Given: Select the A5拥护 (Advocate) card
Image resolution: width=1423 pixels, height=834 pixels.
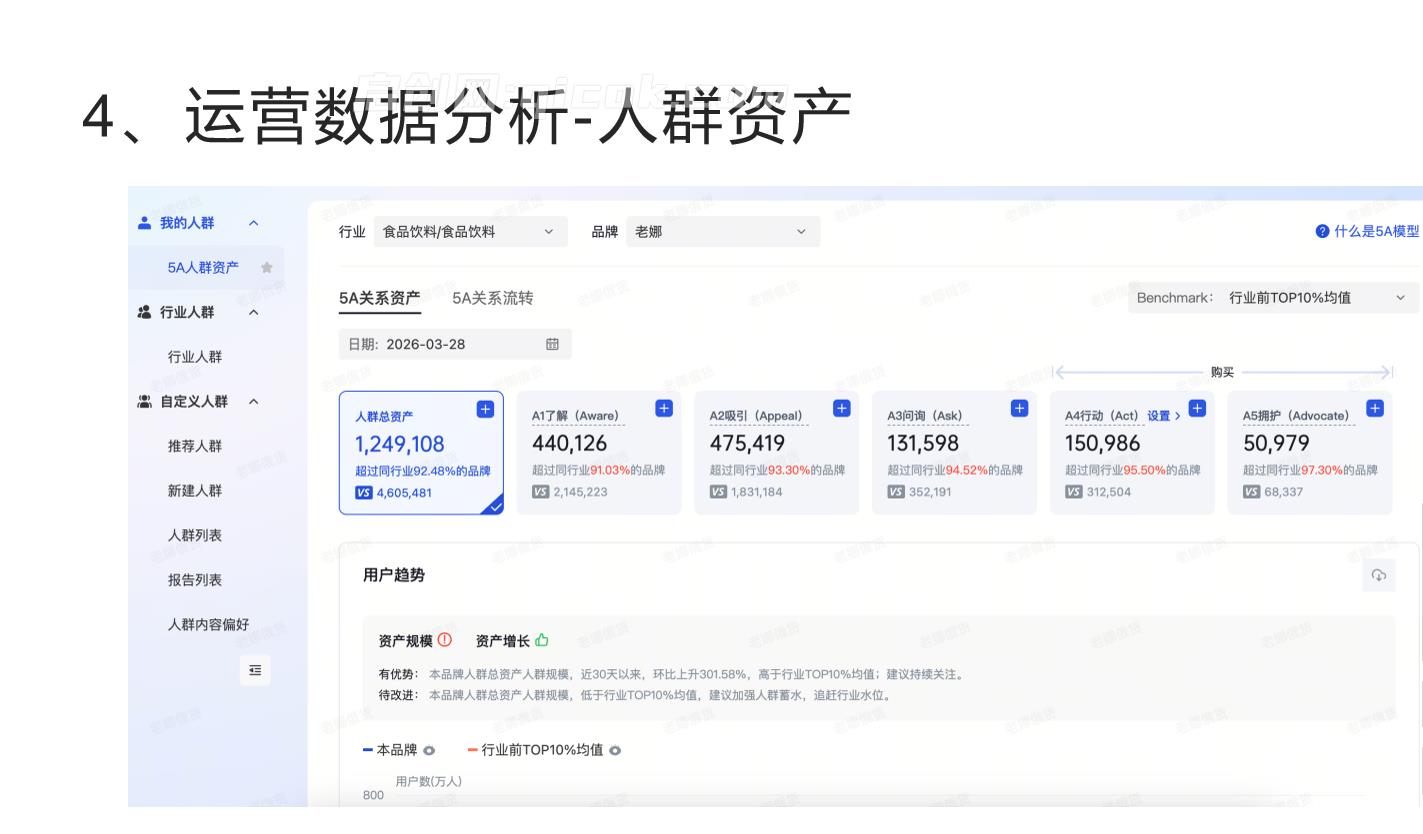Looking at the screenshot, I should coord(1310,453).
